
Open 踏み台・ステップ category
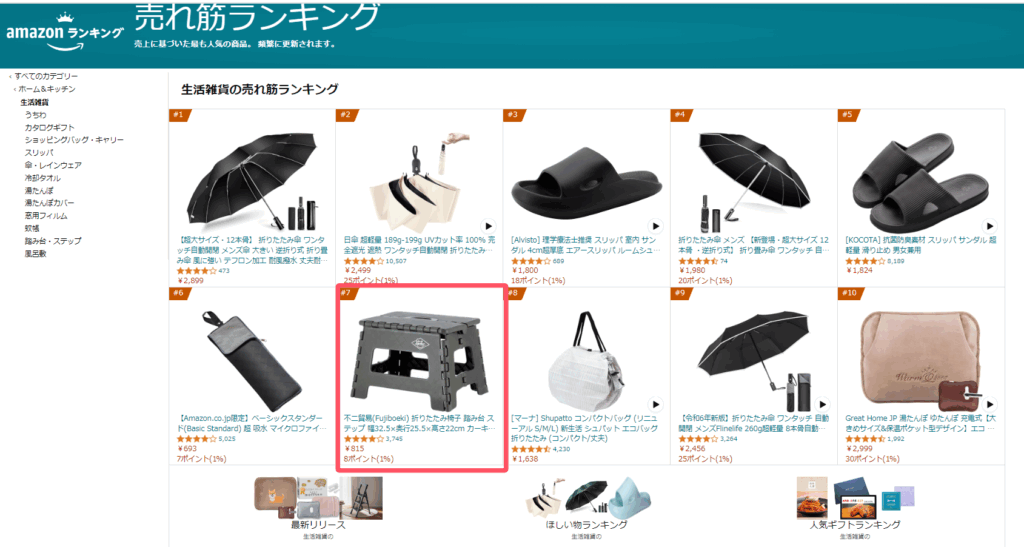click(53, 241)
